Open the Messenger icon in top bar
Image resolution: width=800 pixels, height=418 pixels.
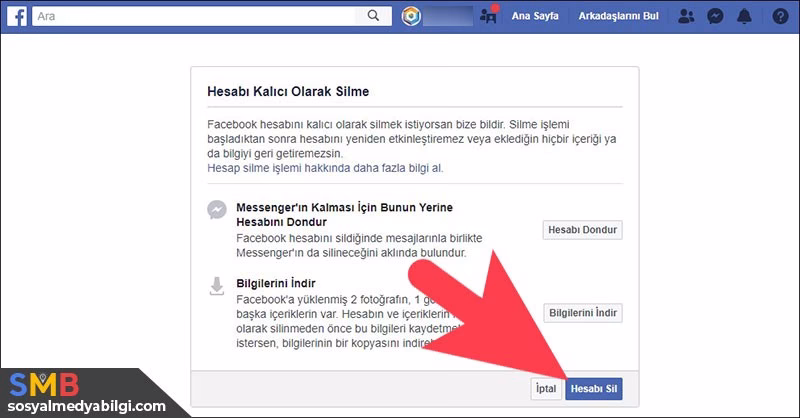[x=715, y=16]
